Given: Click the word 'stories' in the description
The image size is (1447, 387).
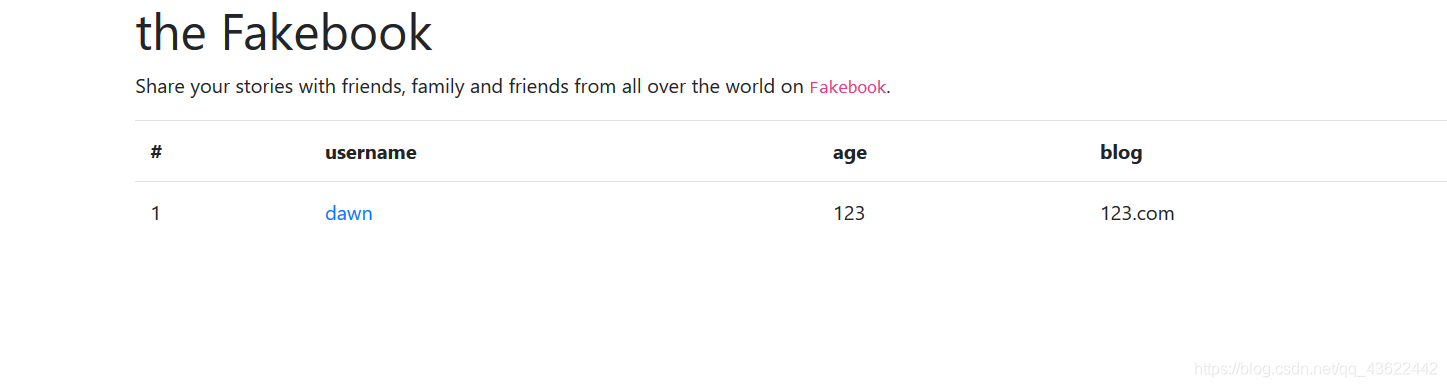Looking at the screenshot, I should (265, 87).
